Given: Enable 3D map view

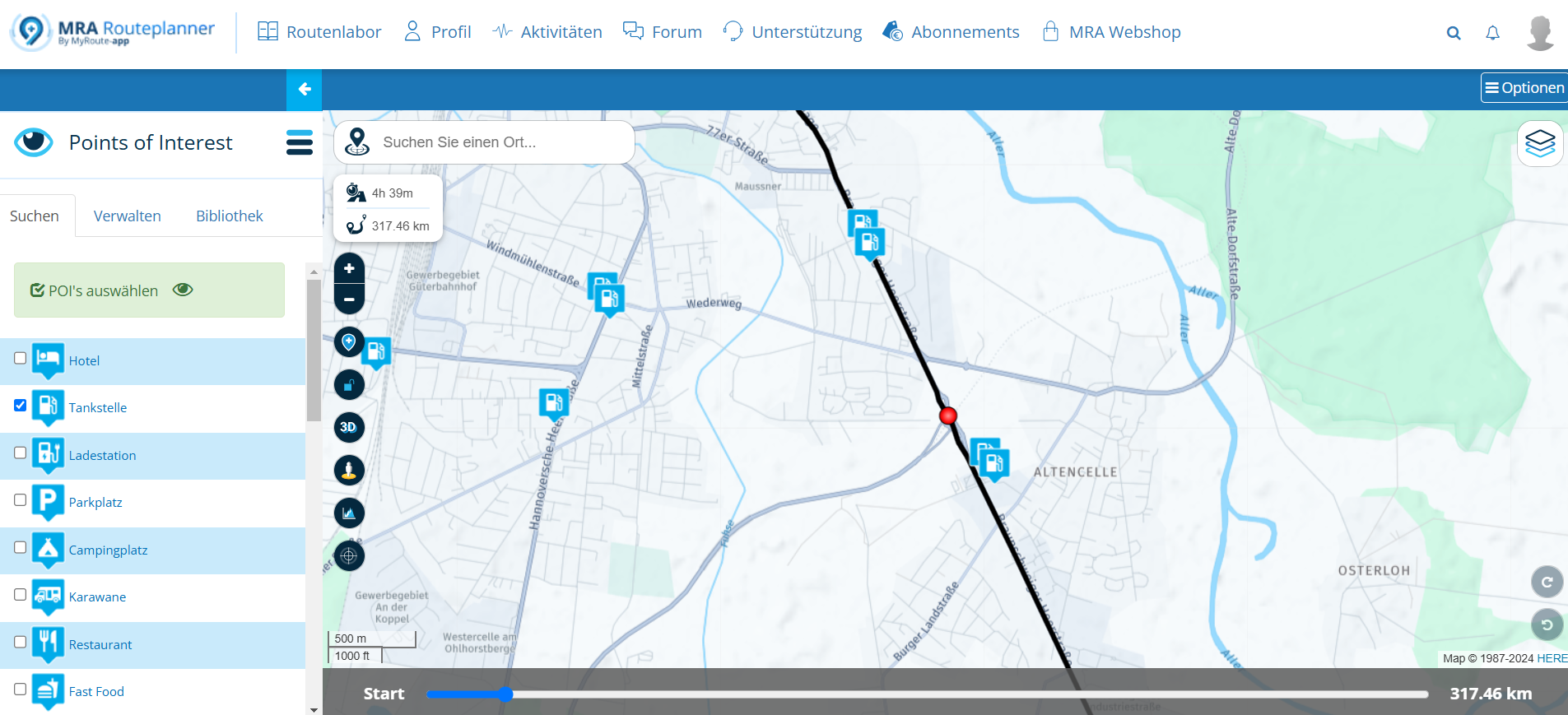Looking at the screenshot, I should click(x=349, y=427).
